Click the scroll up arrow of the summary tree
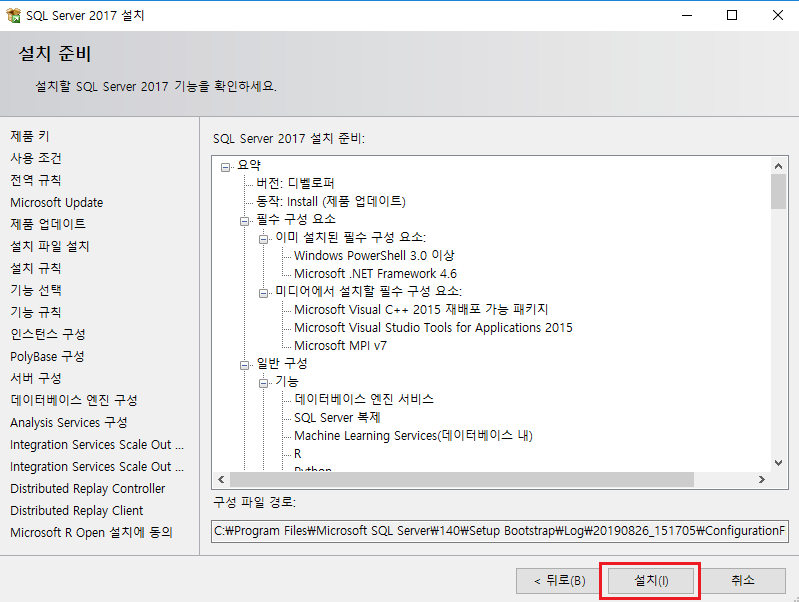799x602 pixels. click(778, 166)
